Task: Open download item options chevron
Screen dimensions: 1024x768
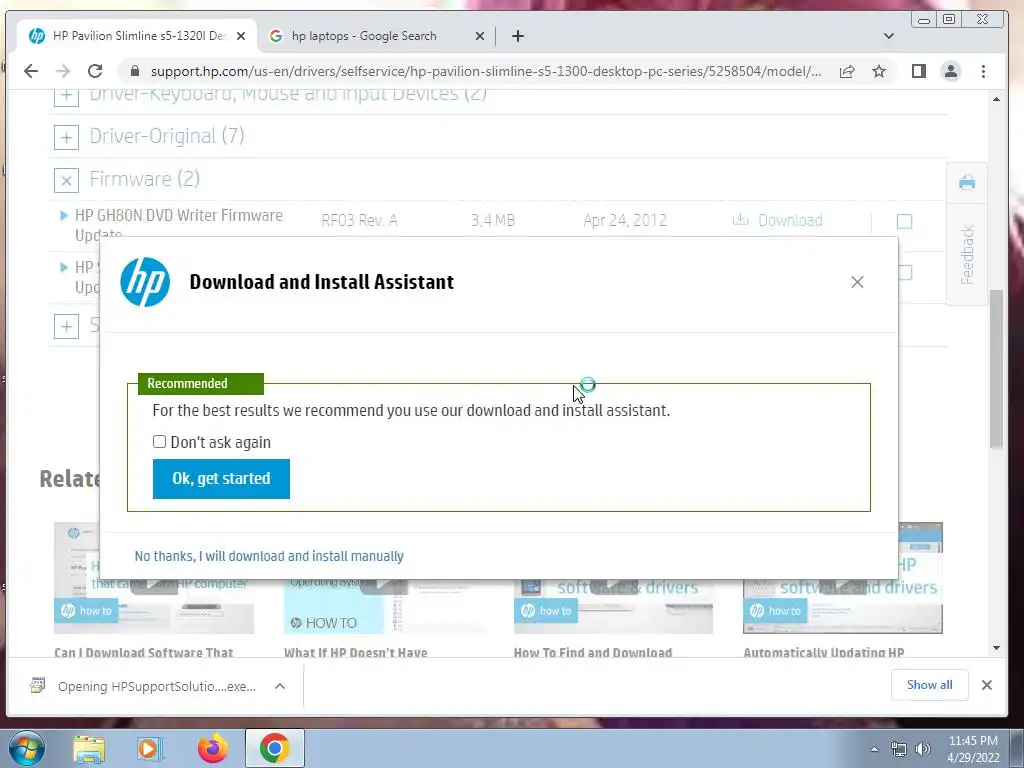Action: coord(280,686)
